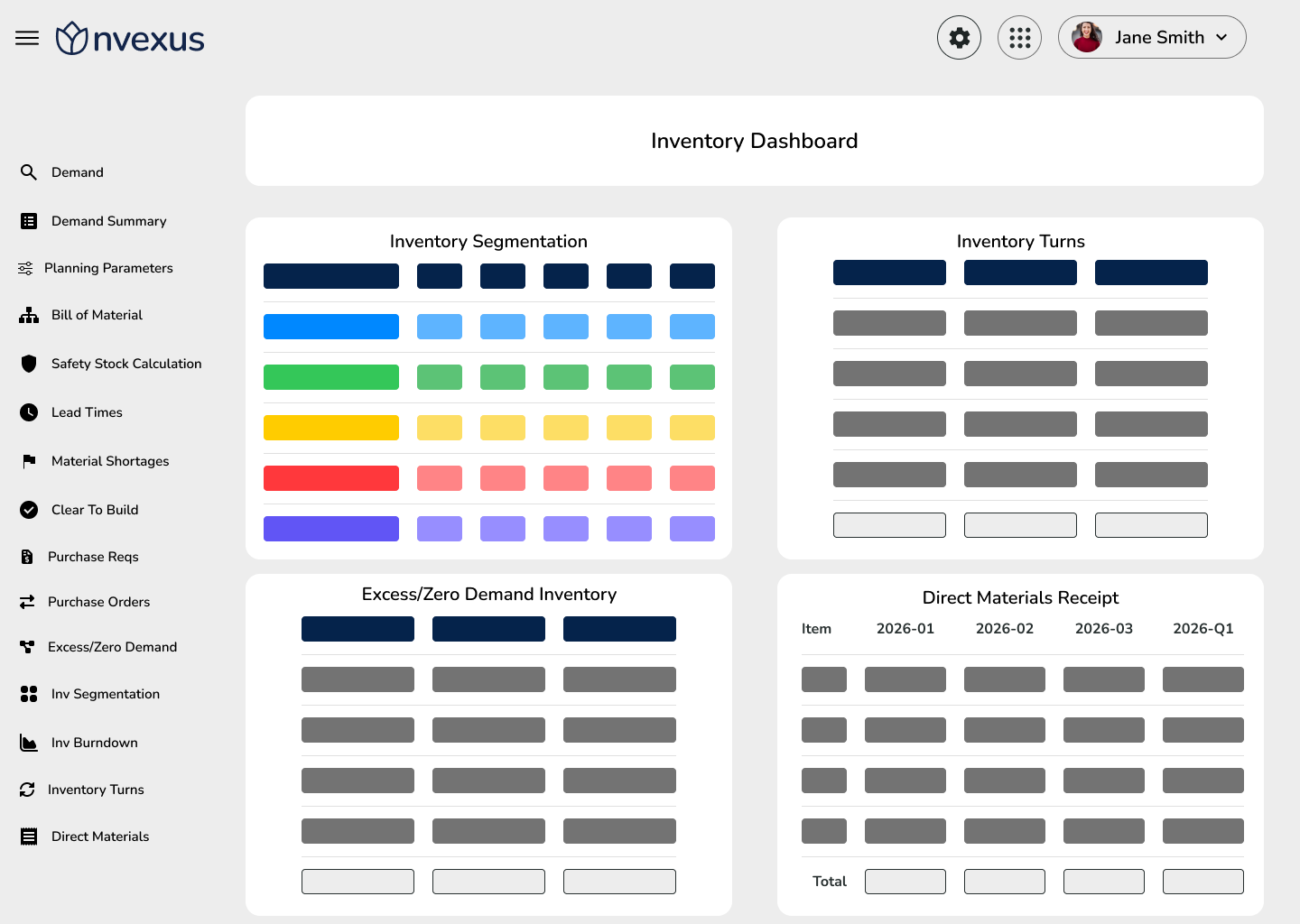Click the Demand Summary list icon
The width and height of the screenshot is (1300, 924).
[x=29, y=221]
